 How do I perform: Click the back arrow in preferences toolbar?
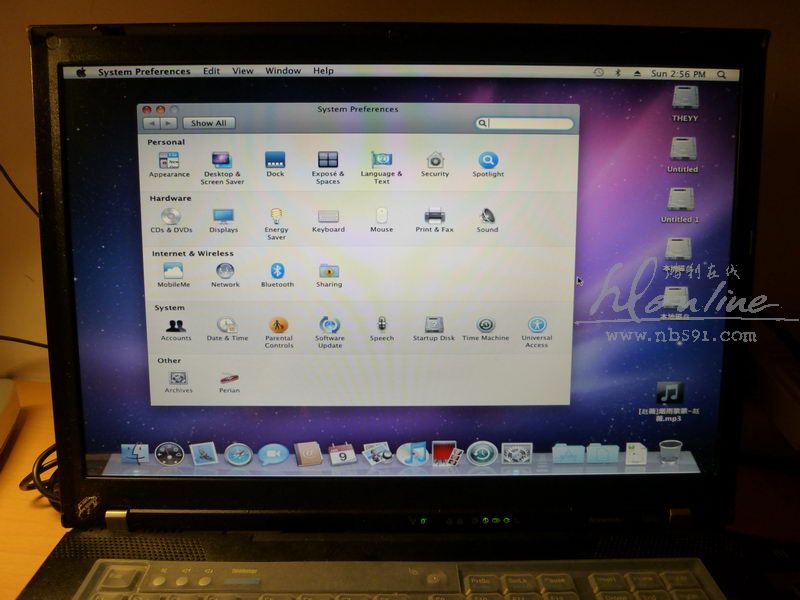(x=152, y=123)
